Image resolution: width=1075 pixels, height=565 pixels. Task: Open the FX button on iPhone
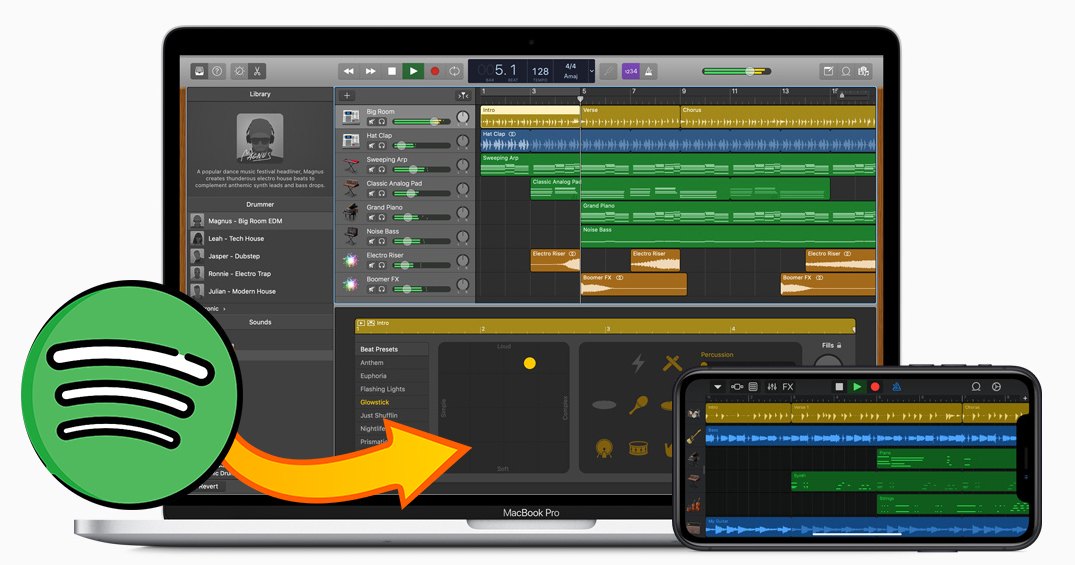[788, 387]
